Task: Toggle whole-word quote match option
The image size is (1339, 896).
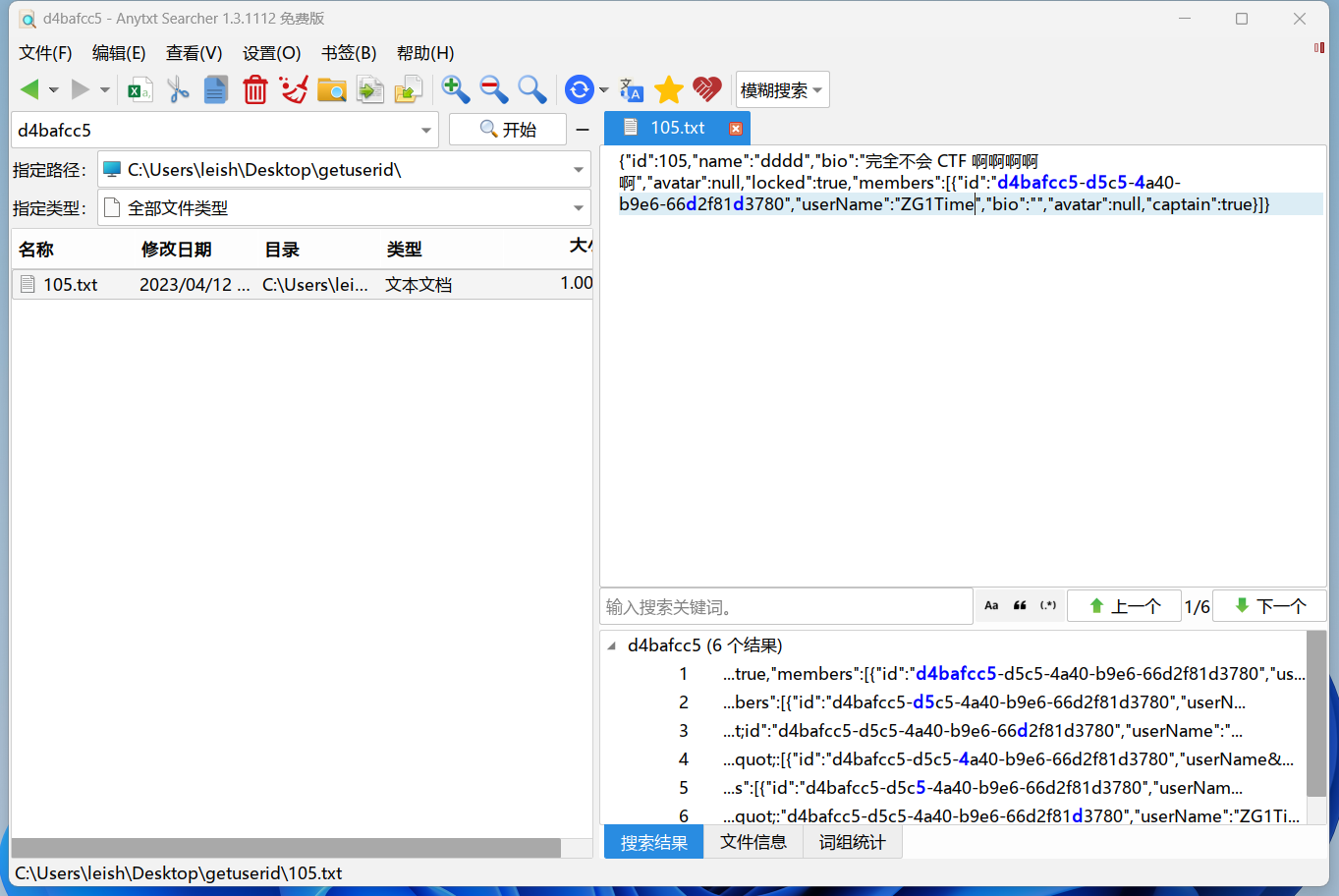Action: click(1020, 606)
